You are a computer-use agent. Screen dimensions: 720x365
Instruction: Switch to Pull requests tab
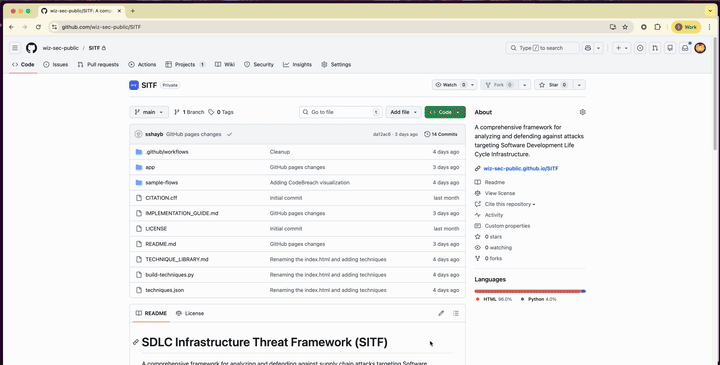pyautogui.click(x=98, y=65)
